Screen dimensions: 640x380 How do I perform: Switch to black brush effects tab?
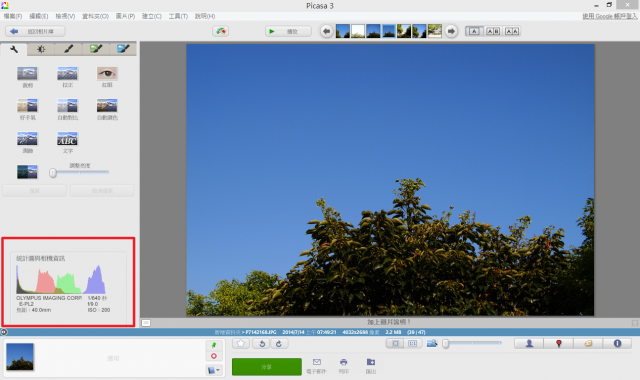pos(69,49)
